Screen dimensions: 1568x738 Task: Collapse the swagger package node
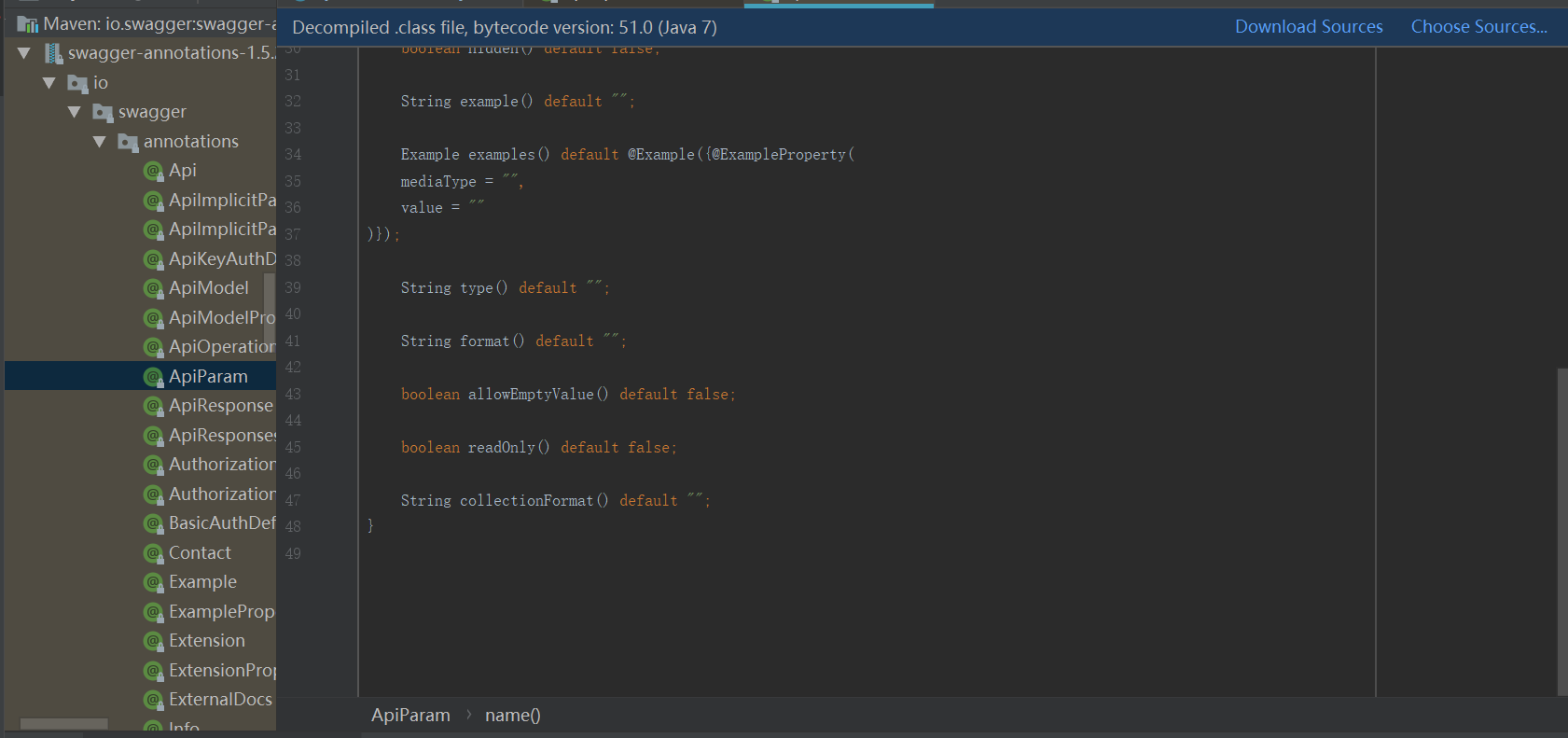tap(75, 112)
